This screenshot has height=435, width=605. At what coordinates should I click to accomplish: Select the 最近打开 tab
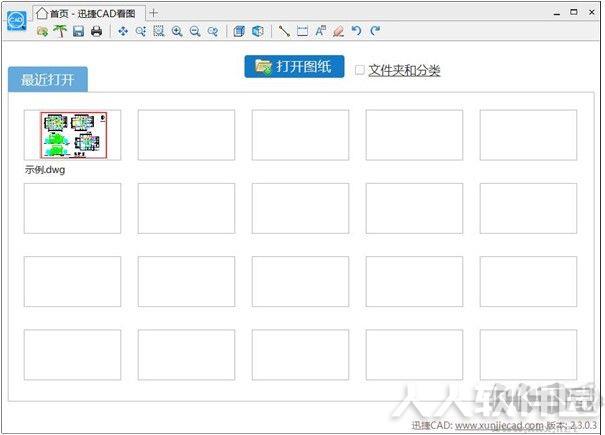coord(48,80)
